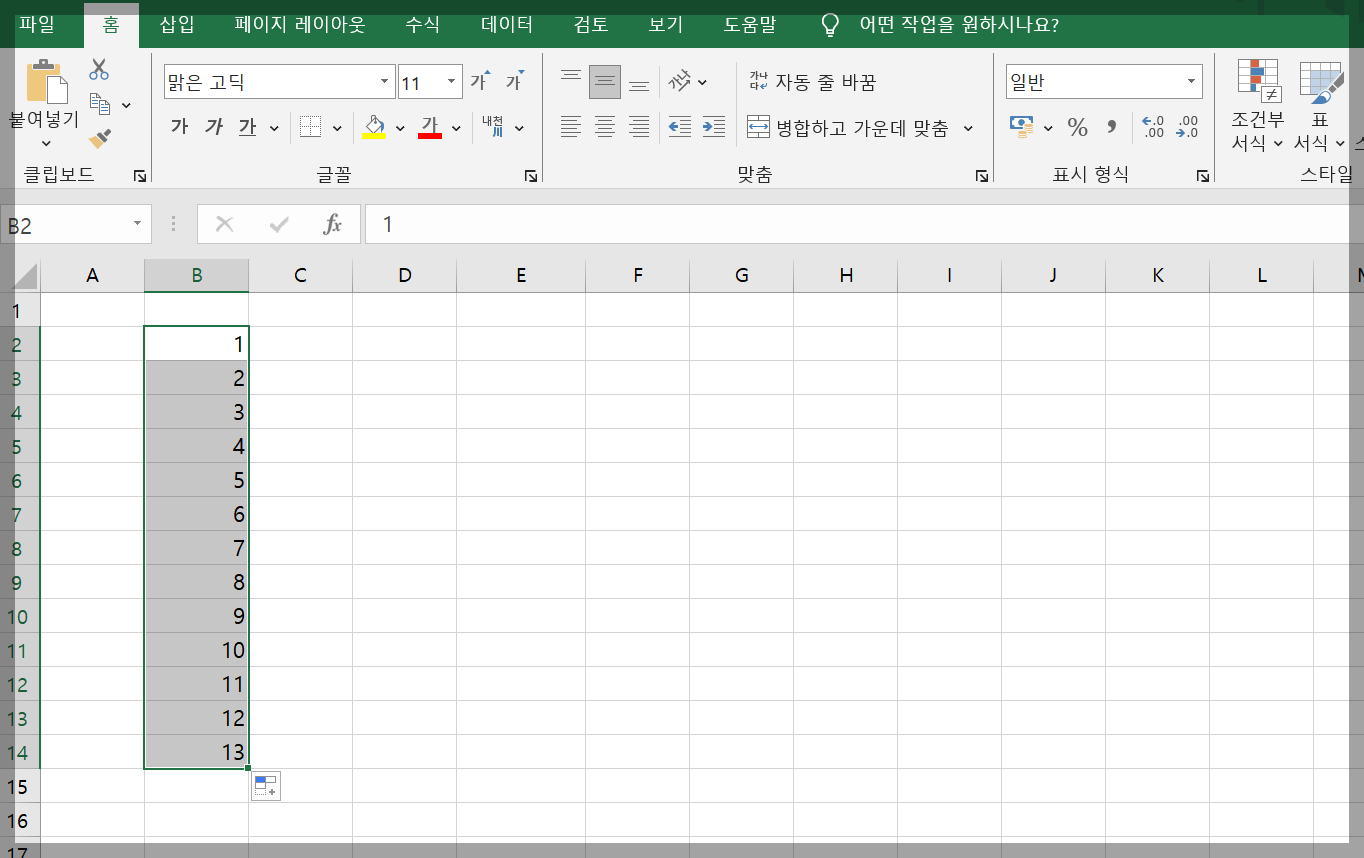This screenshot has height=858, width=1364.
Task: Enable 자동 줄 바꿈 (wrap text)
Action: (x=815, y=82)
